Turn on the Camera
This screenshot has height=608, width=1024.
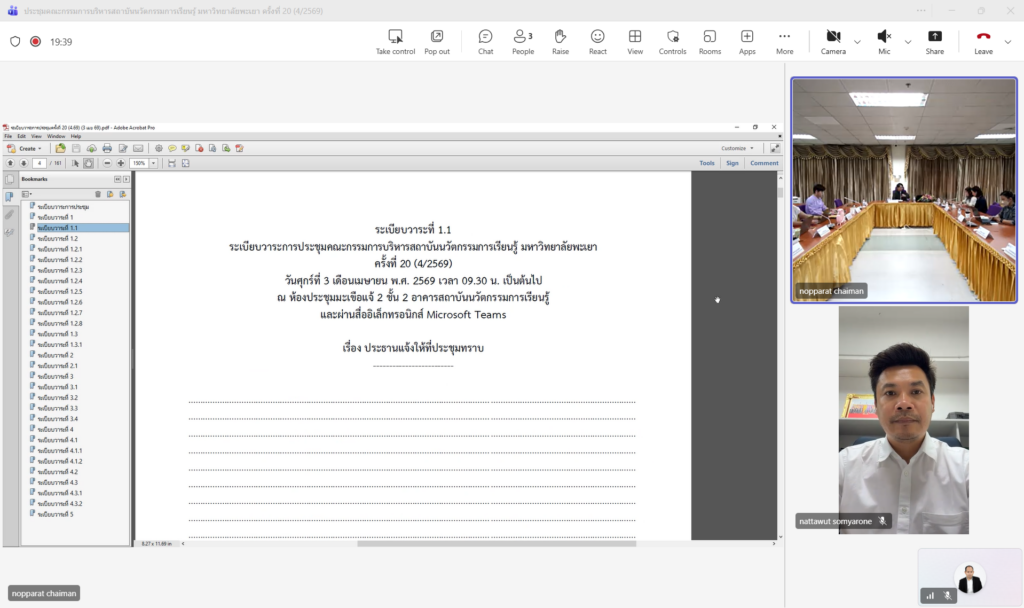point(833,41)
